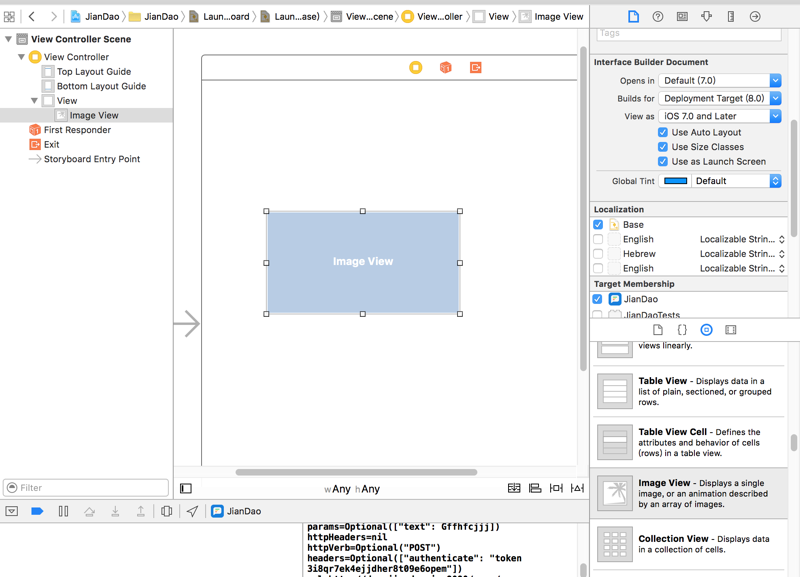Open Resolve Auto Layout Issues popup
This screenshot has width=800, height=577.
click(x=577, y=488)
